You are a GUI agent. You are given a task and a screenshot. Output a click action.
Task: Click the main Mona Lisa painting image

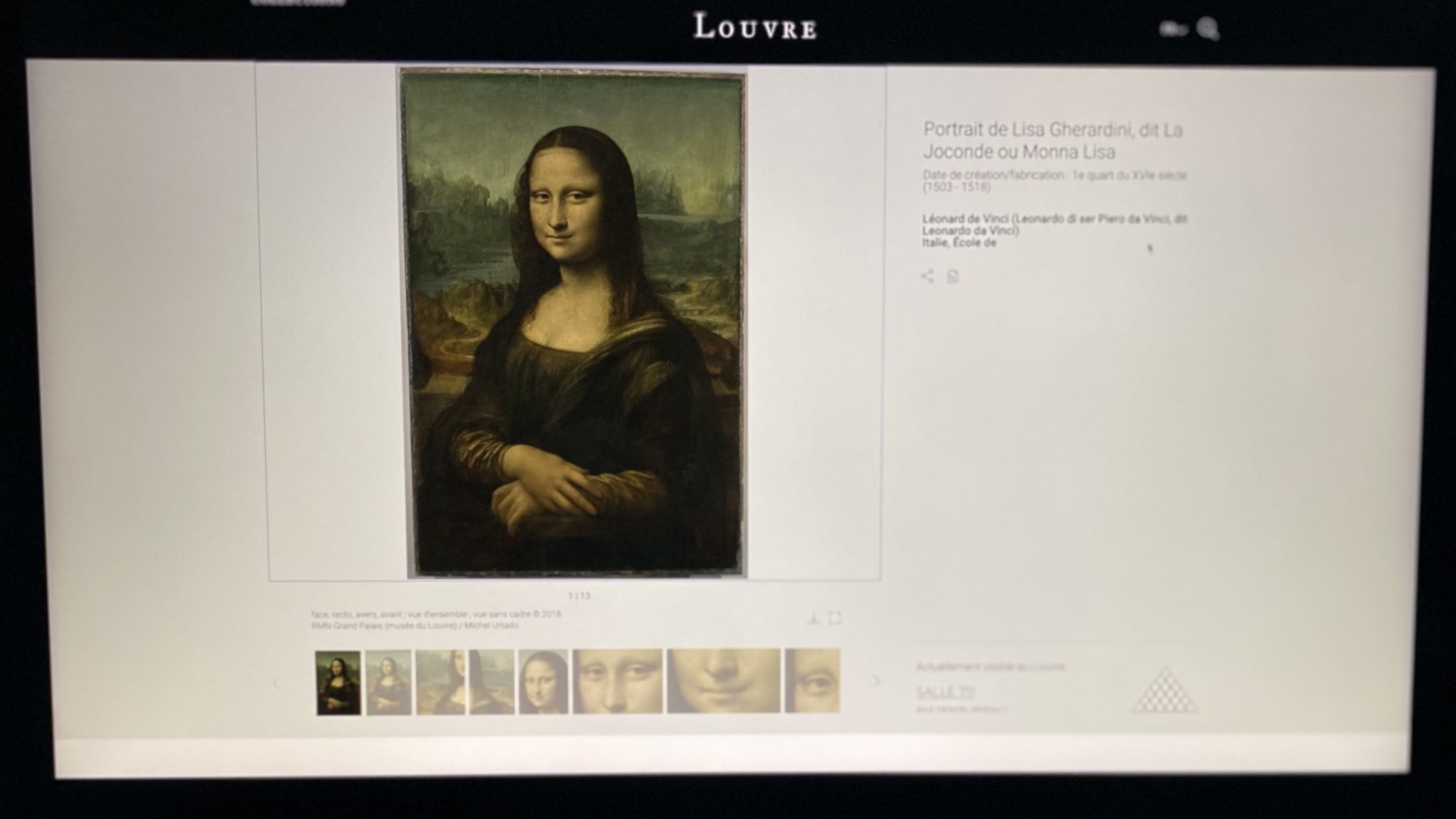pyautogui.click(x=573, y=323)
